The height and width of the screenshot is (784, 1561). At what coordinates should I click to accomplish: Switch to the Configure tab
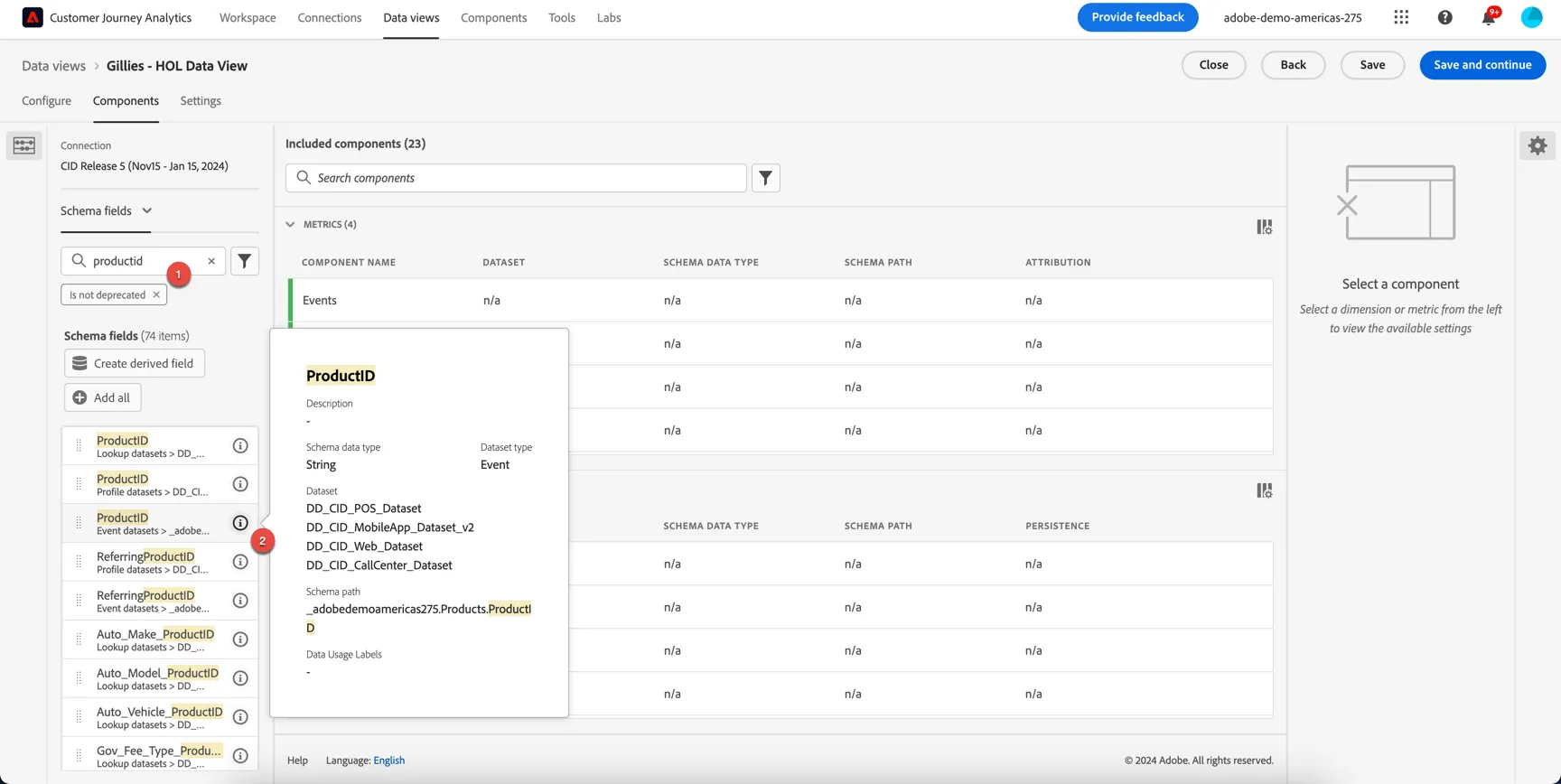[46, 100]
